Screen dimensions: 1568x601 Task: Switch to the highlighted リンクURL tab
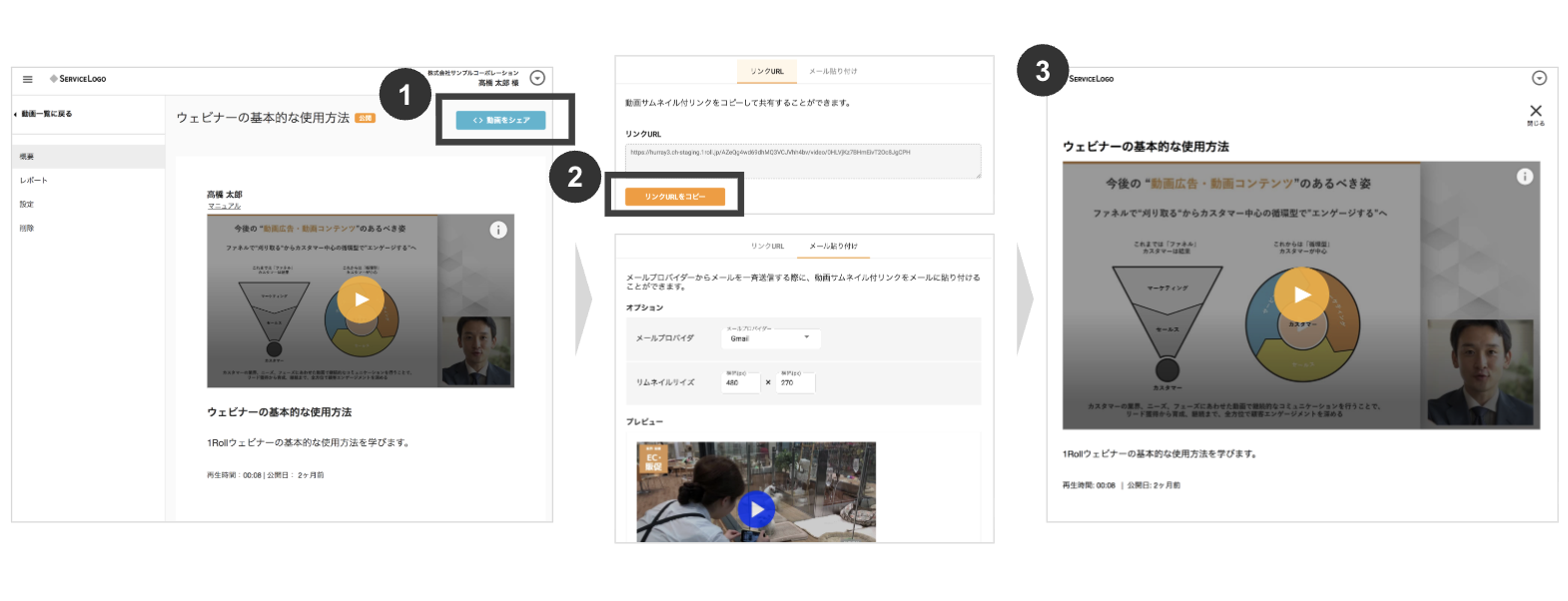[767, 72]
